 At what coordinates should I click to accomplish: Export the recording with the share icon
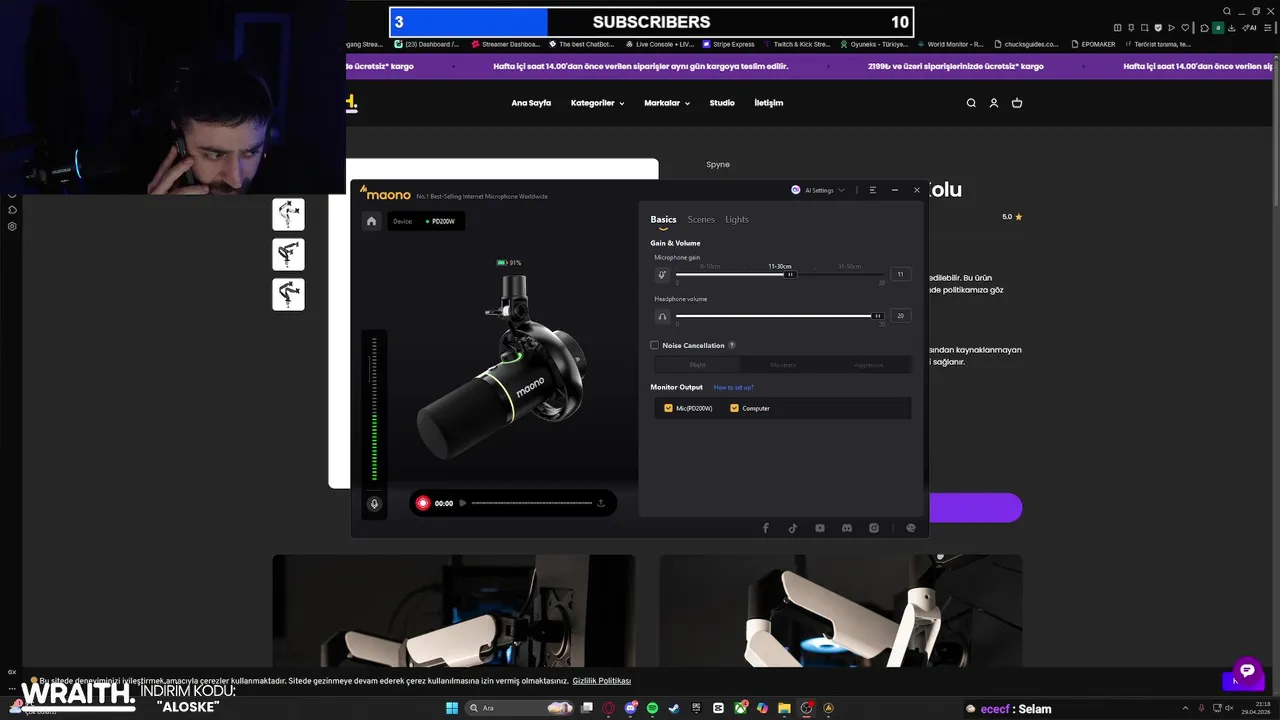click(x=601, y=503)
